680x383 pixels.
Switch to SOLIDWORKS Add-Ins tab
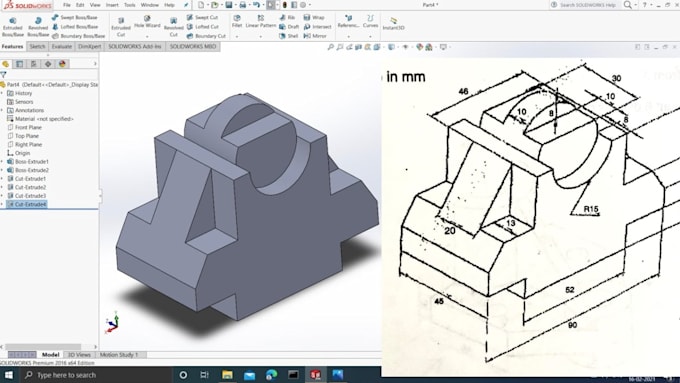(135, 46)
